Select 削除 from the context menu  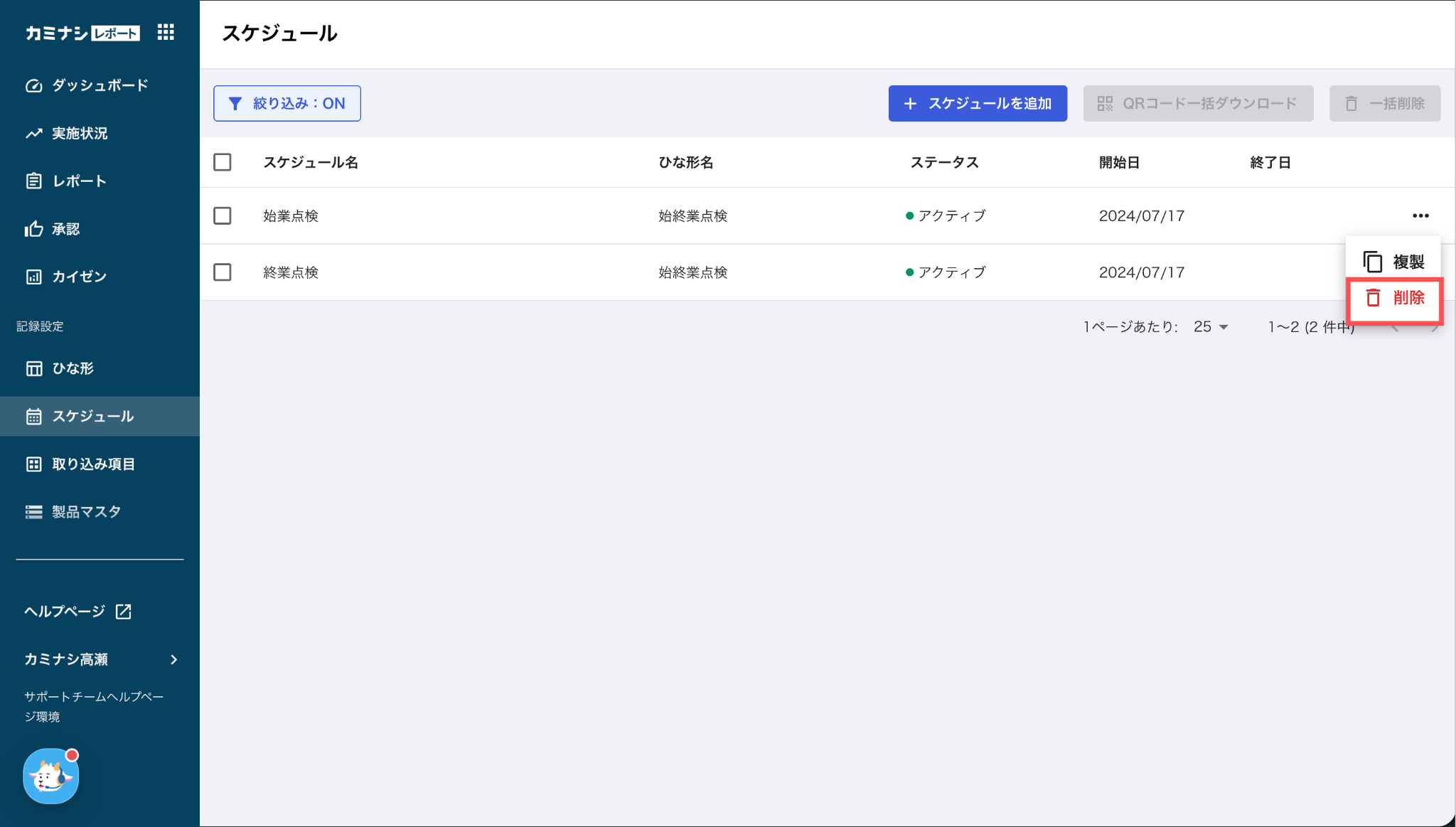pos(1395,298)
